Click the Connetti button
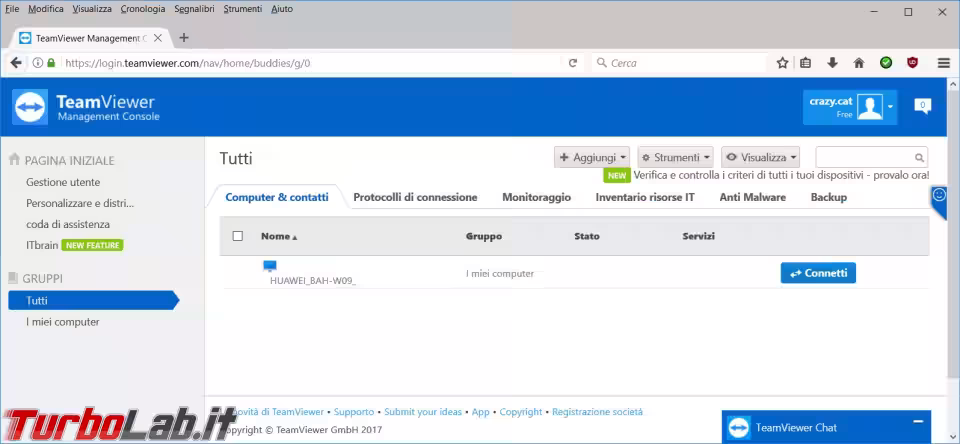 pos(818,273)
